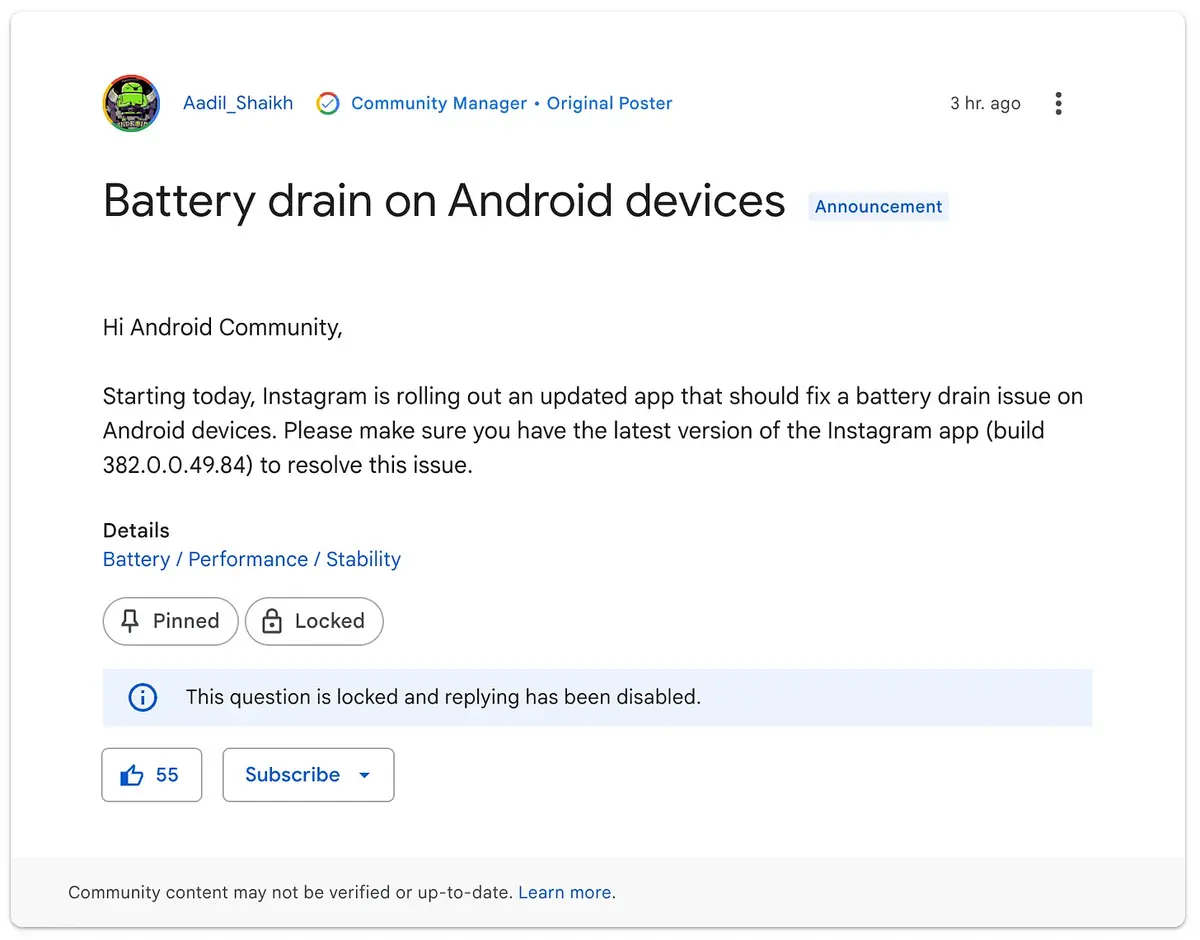
Task: Toggle the Locked status chip
Action: (314, 621)
